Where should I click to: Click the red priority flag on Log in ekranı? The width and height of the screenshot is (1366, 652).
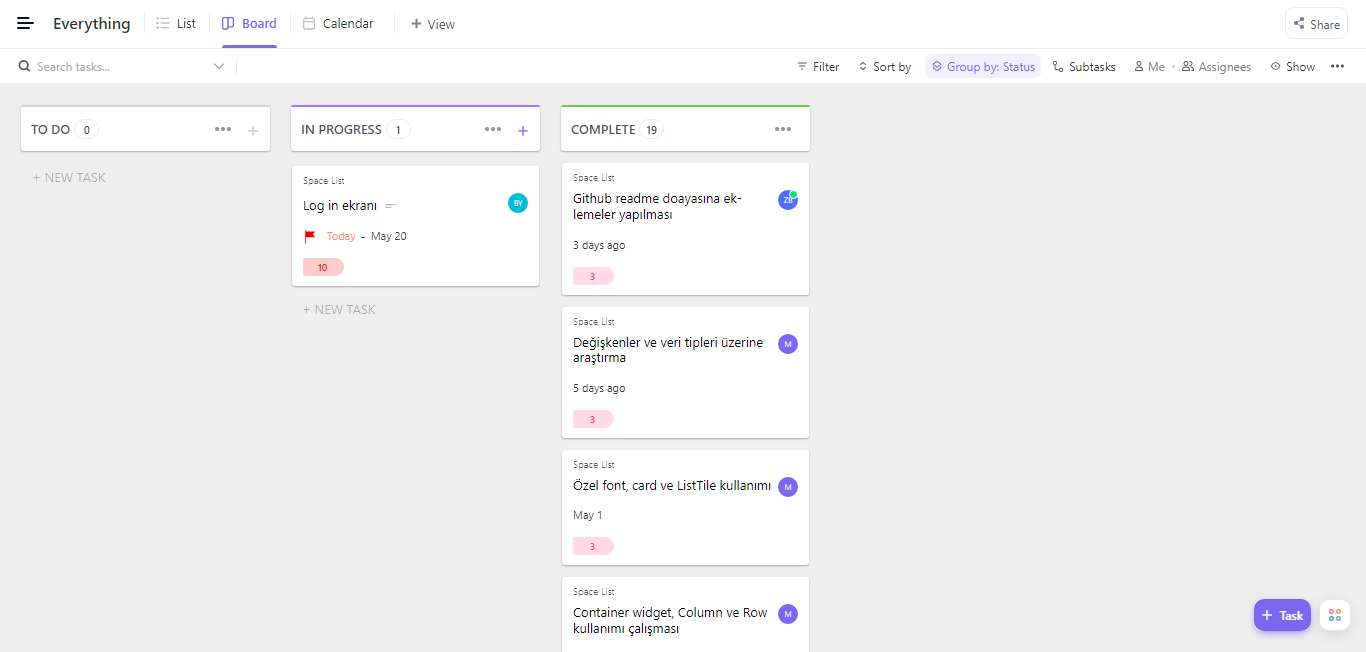point(310,236)
